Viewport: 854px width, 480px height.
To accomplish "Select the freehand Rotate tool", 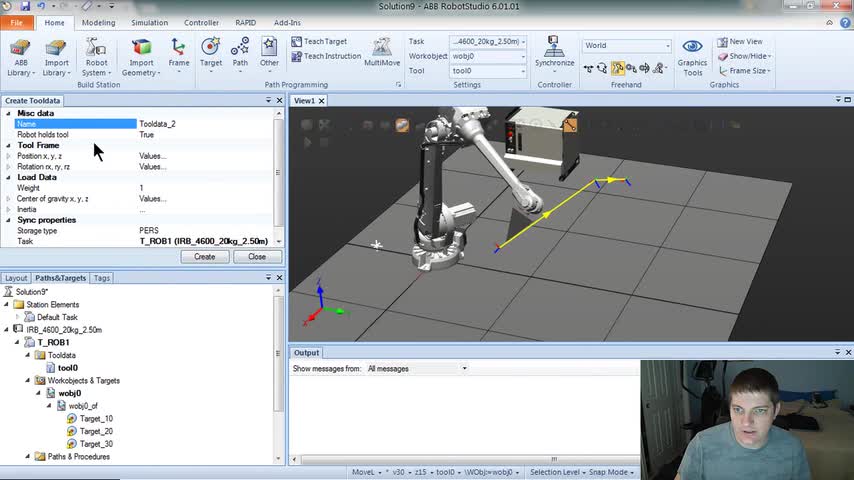I will tap(602, 68).
